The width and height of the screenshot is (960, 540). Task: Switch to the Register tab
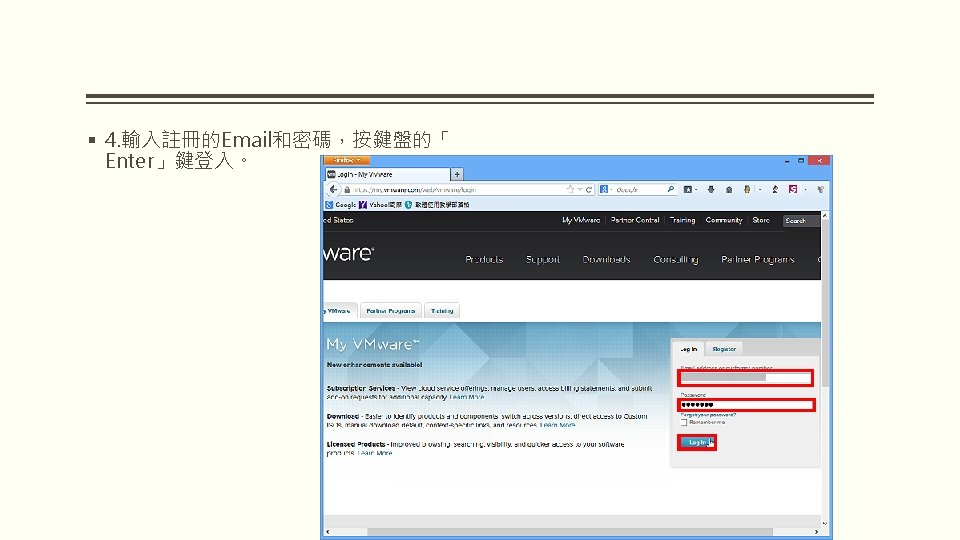click(724, 349)
